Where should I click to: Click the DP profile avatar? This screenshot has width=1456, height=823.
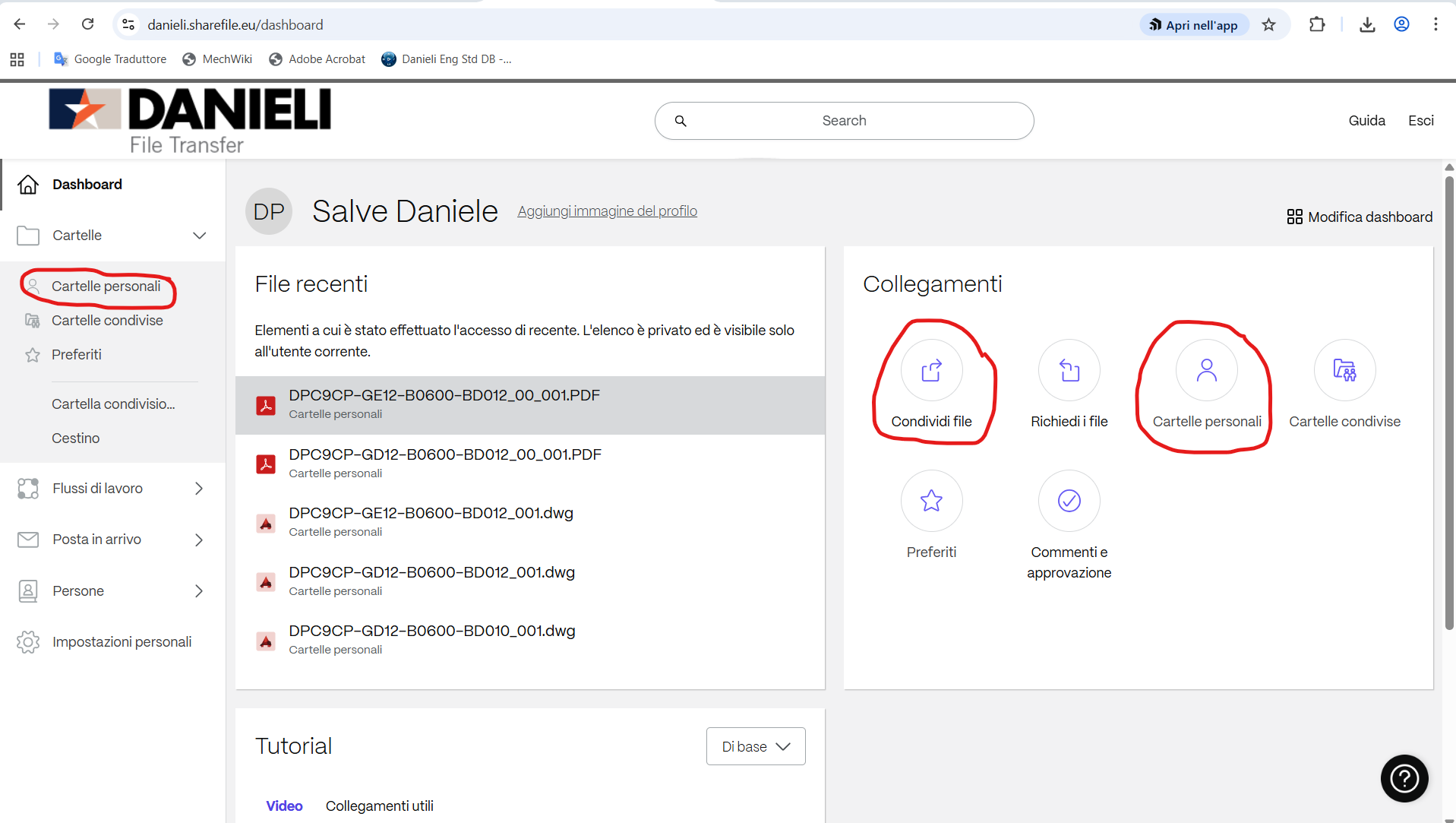coord(269,211)
